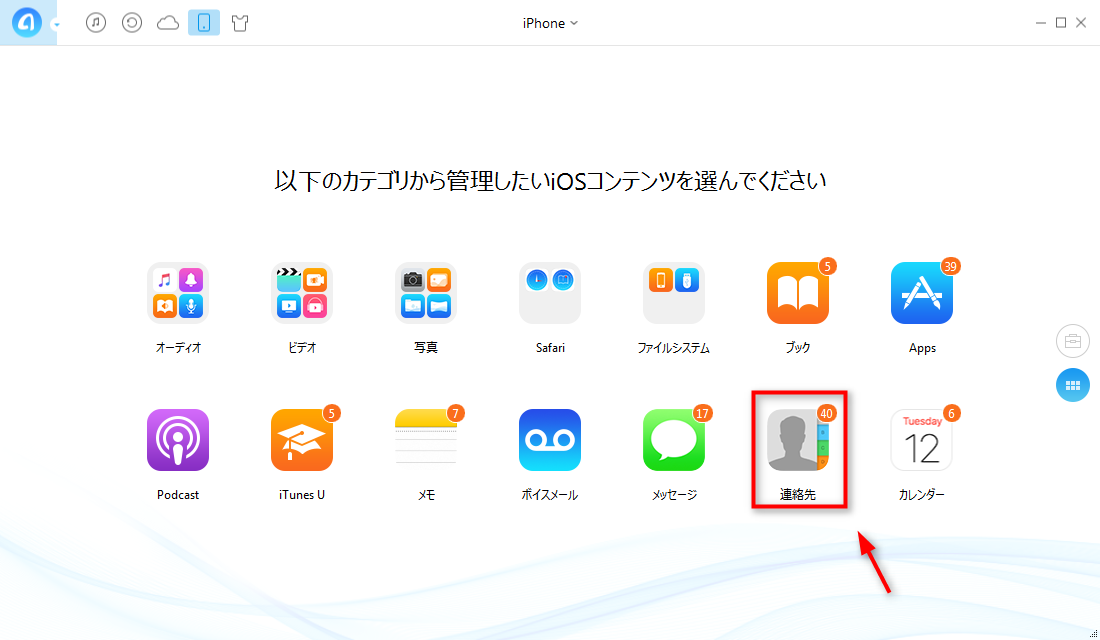1100x640 pixels.
Task: Open the カレンダー (Calendar) category
Action: pos(922,440)
